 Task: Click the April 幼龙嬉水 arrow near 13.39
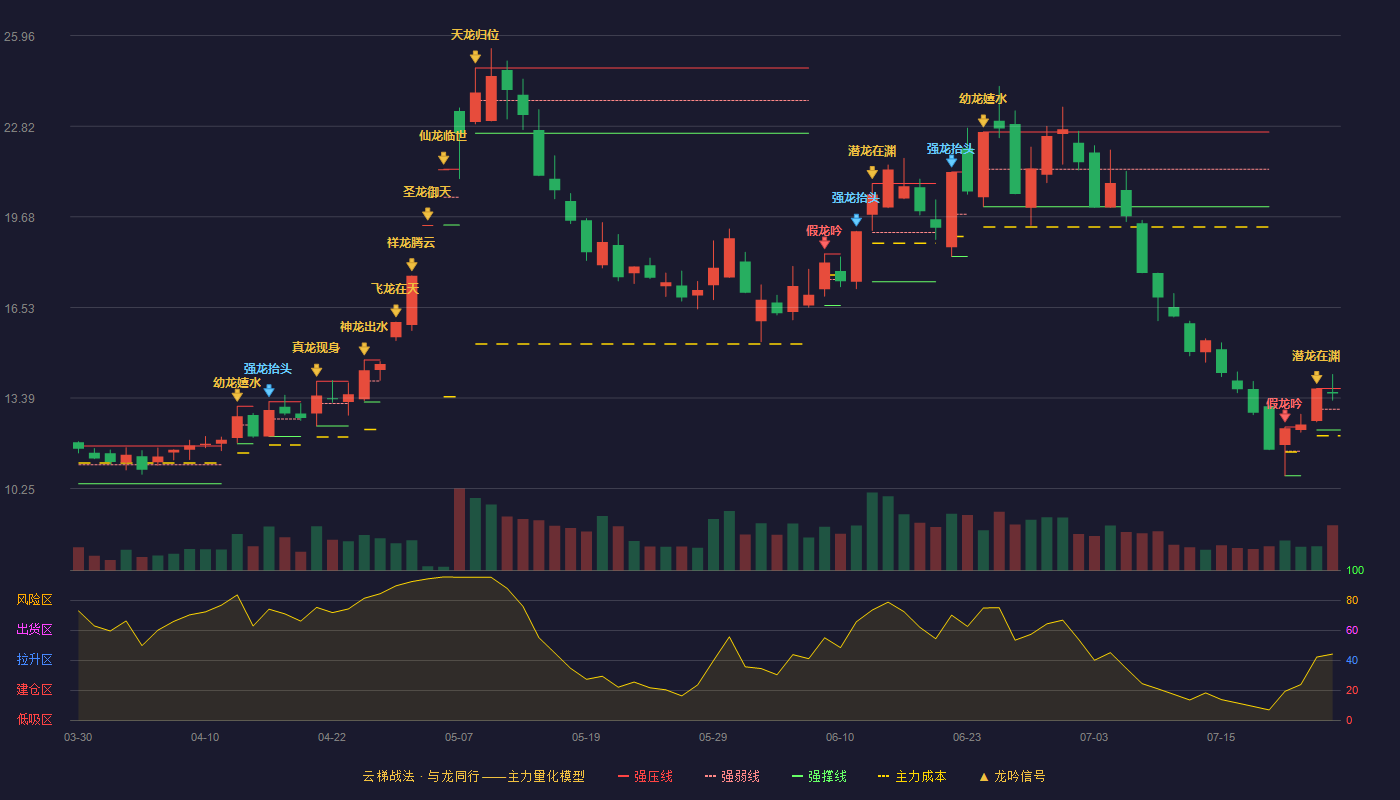click(237, 395)
